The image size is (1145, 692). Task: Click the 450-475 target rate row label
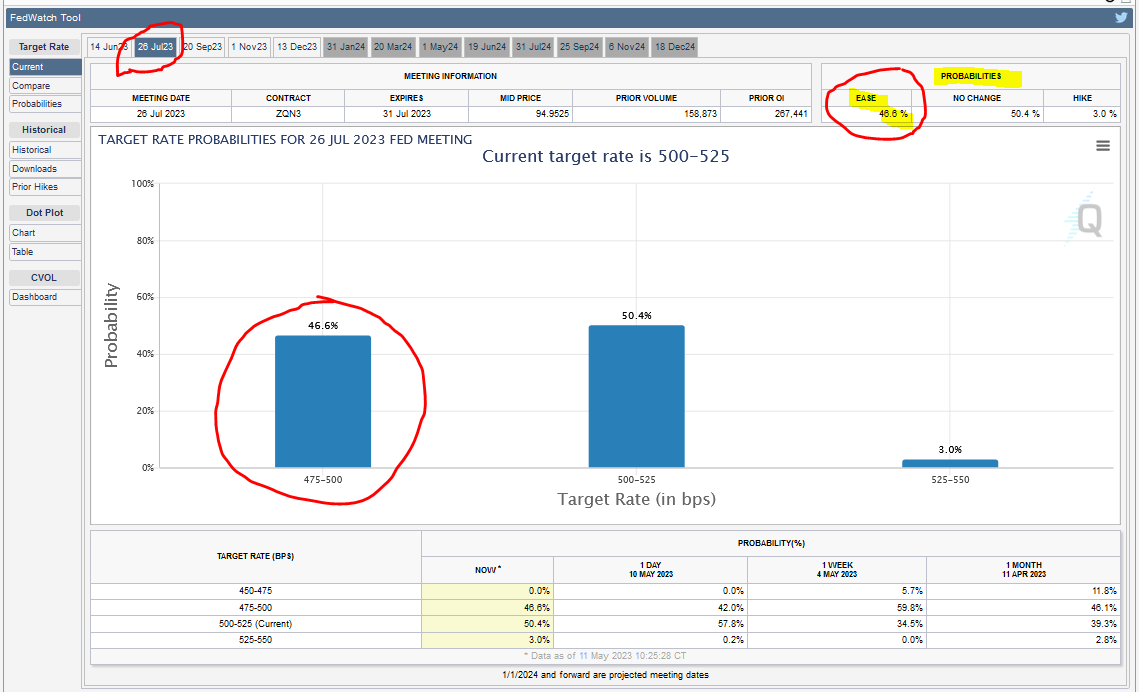[x=256, y=591]
